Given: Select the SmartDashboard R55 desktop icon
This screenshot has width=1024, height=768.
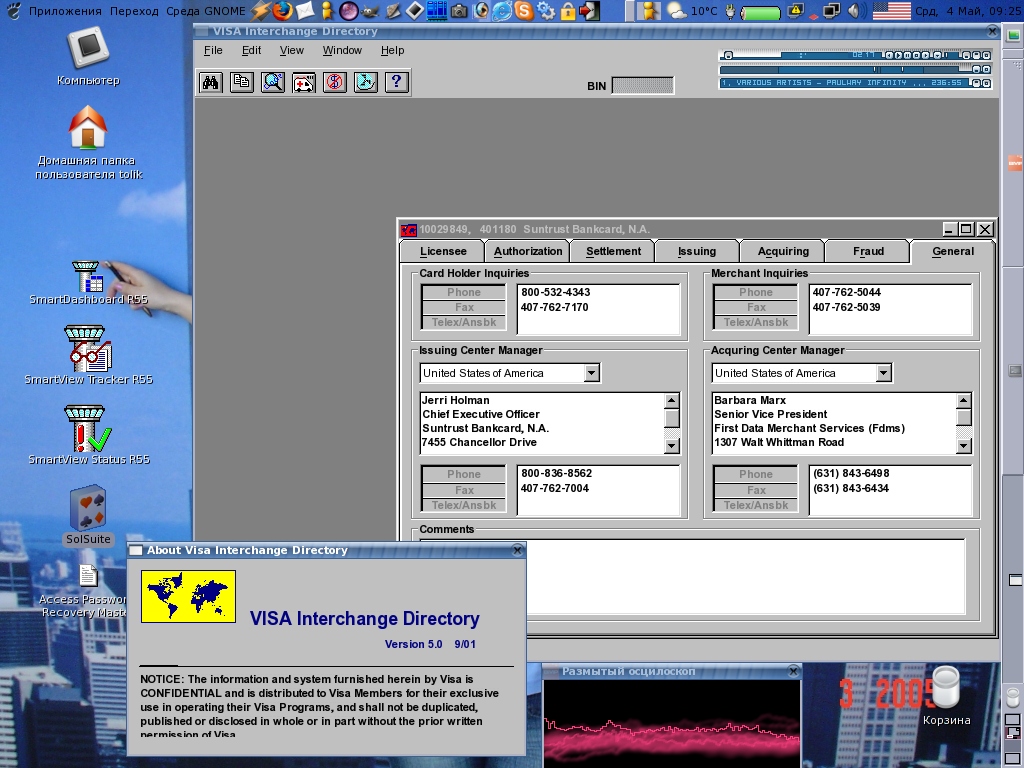Looking at the screenshot, I should 88,283.
